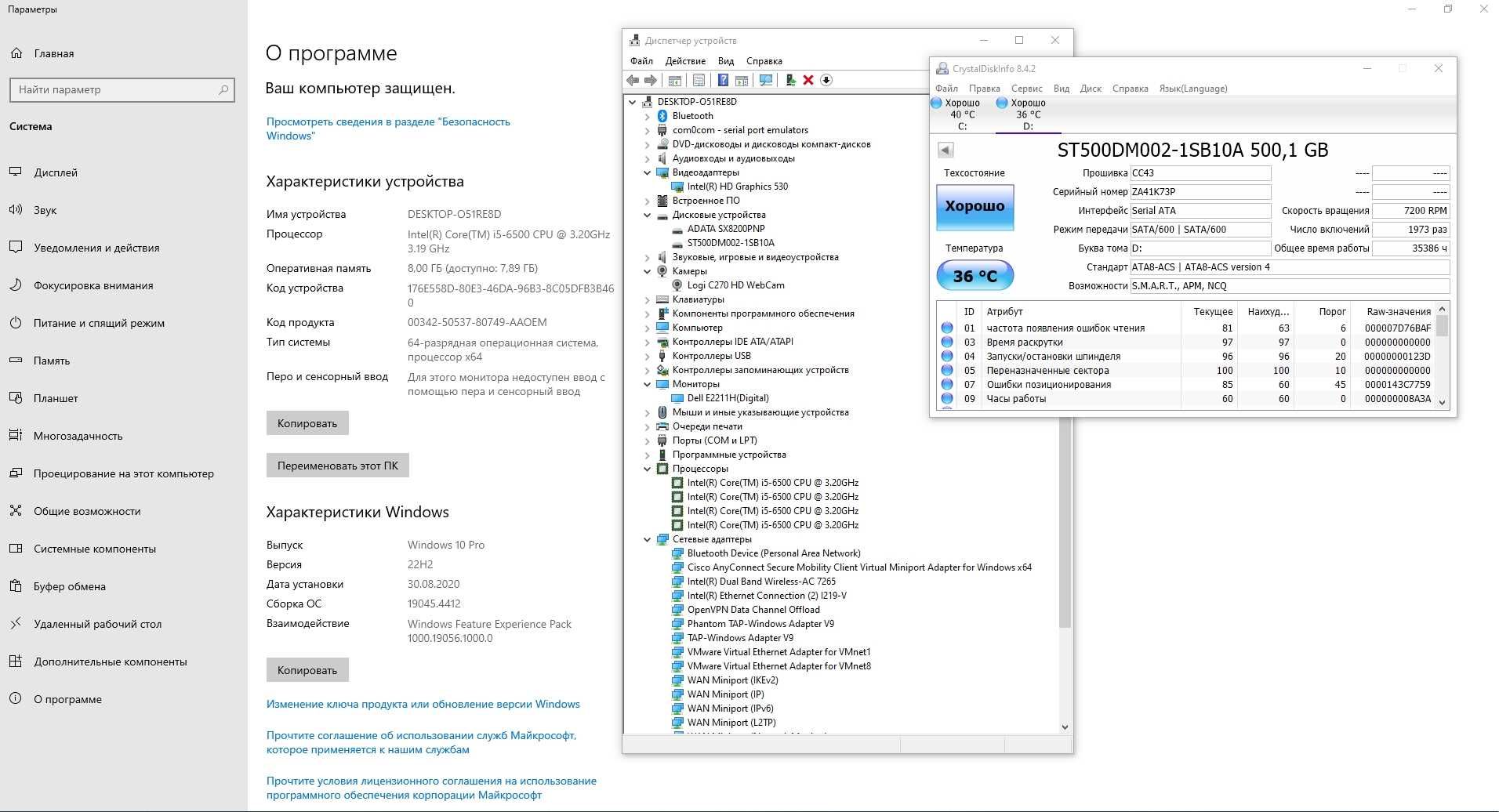Toggle action pane icon in Device Manager toolbar
The width and height of the screenshot is (1499, 812).
pyautogui.click(x=741, y=80)
